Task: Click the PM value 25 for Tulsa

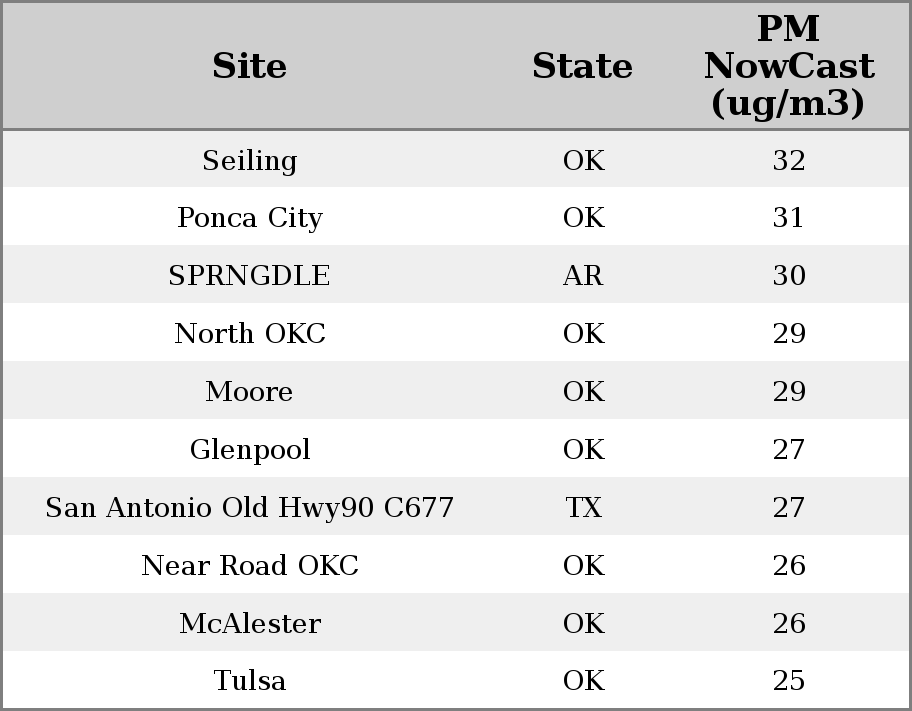Action: [788, 681]
